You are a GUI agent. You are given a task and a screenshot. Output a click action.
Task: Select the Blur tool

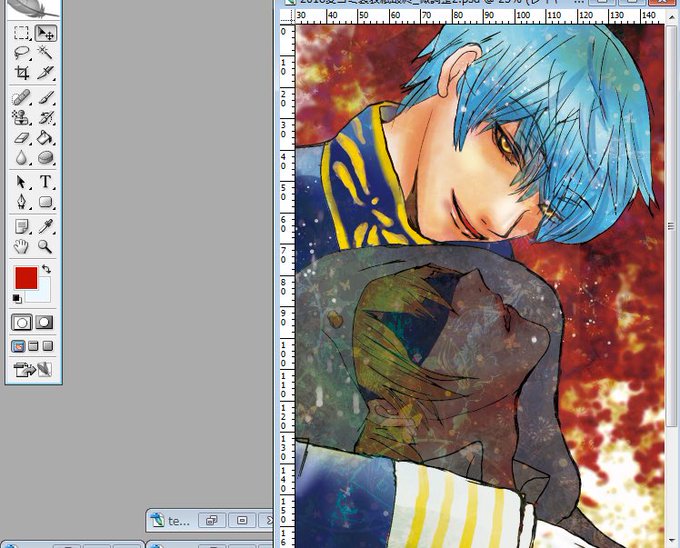pyautogui.click(x=21, y=157)
